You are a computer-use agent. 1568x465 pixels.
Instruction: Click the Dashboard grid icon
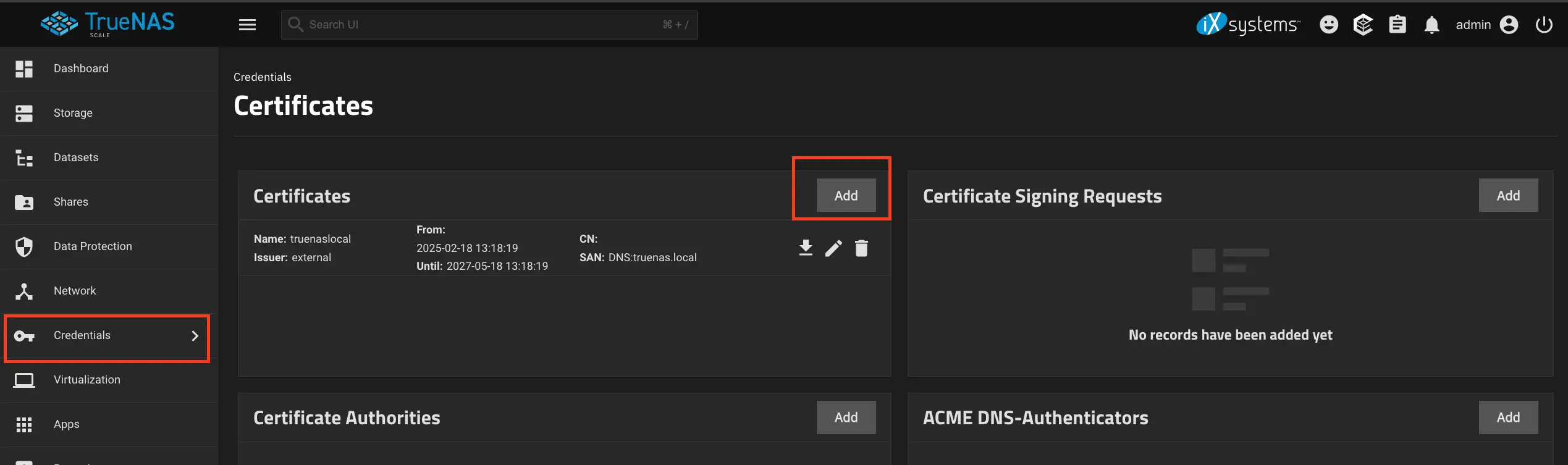24,69
